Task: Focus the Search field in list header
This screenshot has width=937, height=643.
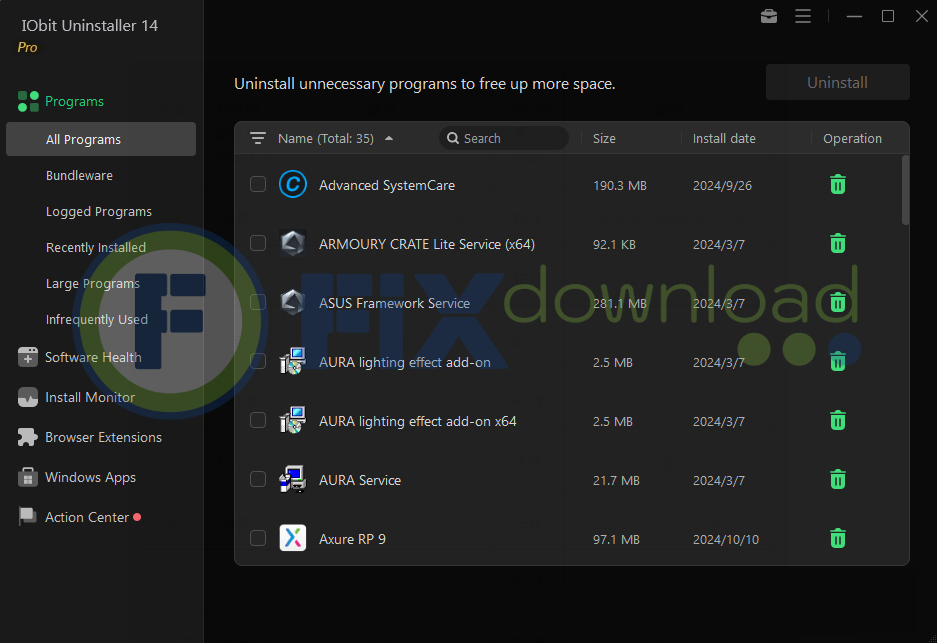Action: (510, 139)
